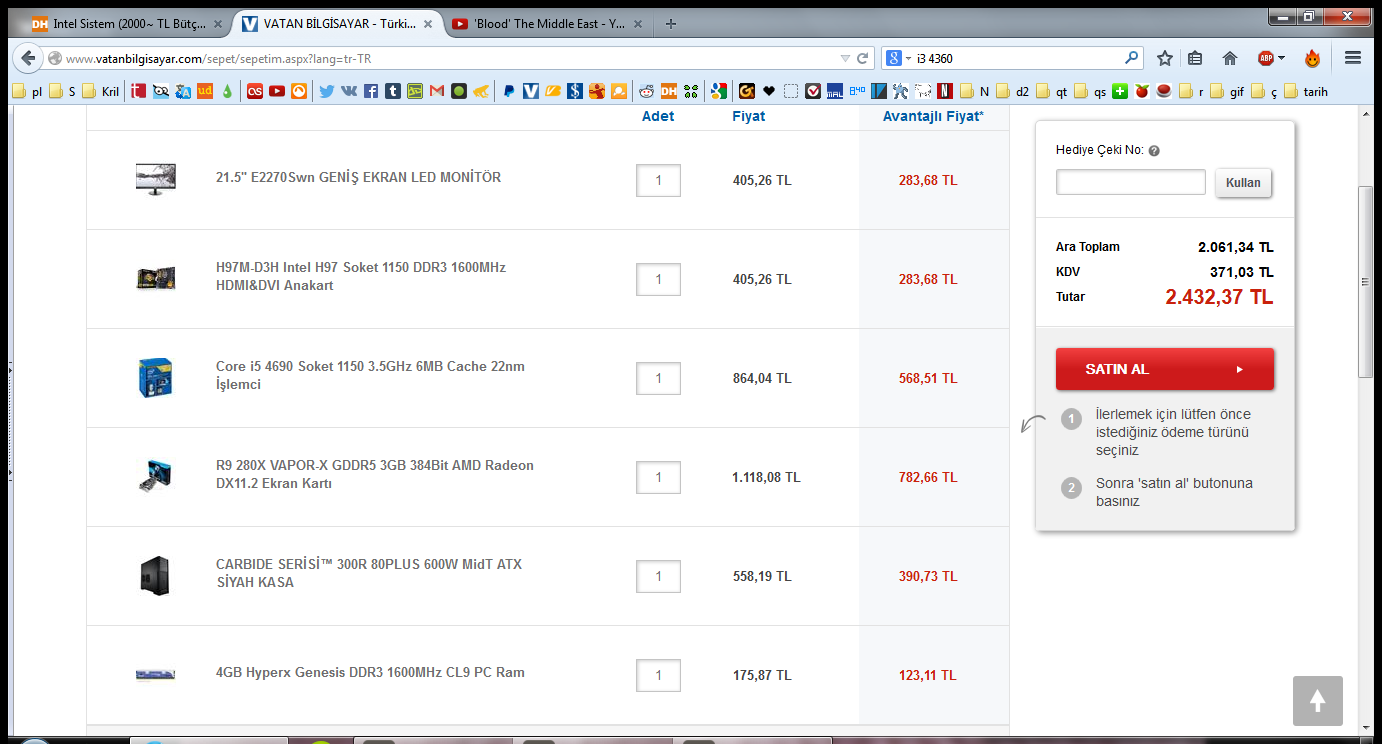The image size is (1382, 744).
Task: Click the Hediye Çeki No input field
Action: (1131, 182)
